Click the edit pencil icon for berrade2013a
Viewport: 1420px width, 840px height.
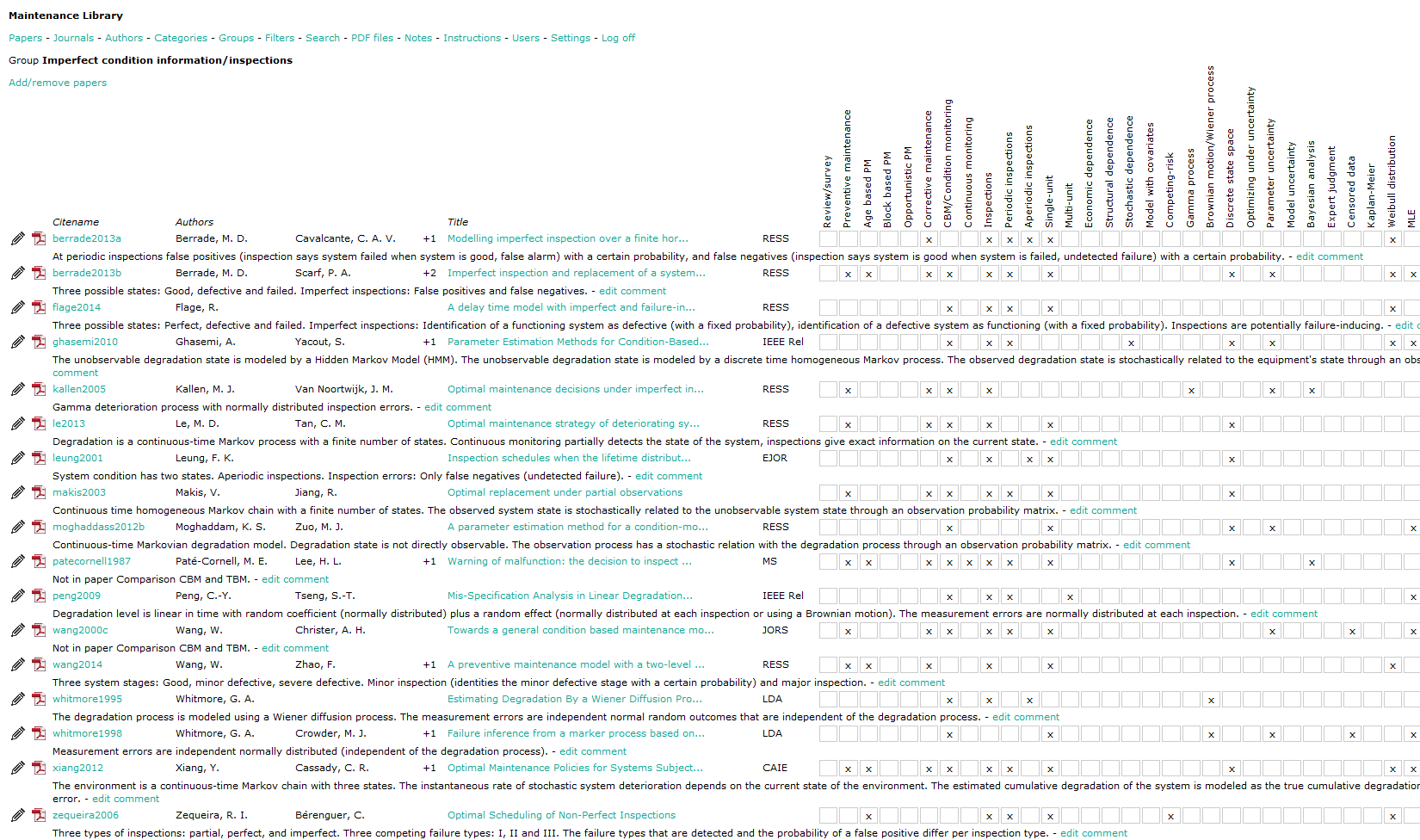click(17, 238)
